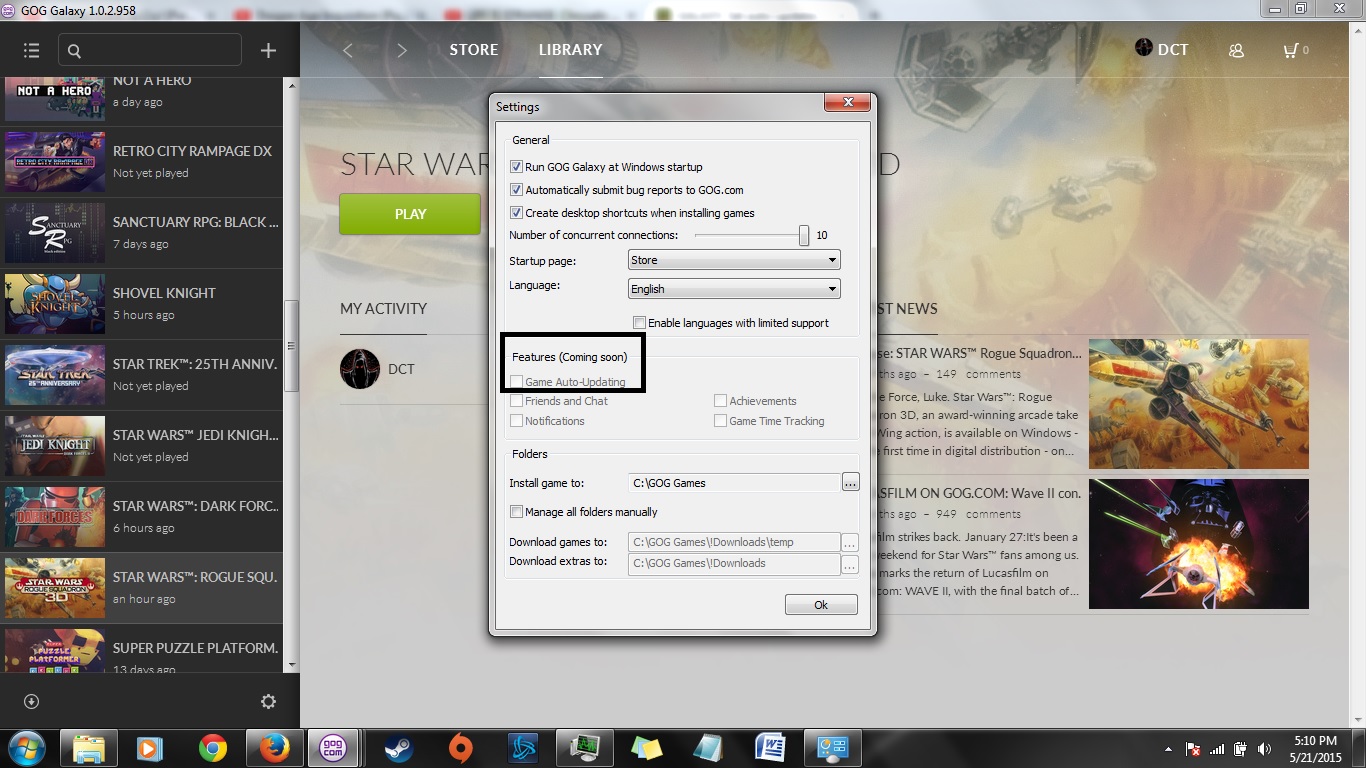Open Origin from the taskbar

coord(460,748)
